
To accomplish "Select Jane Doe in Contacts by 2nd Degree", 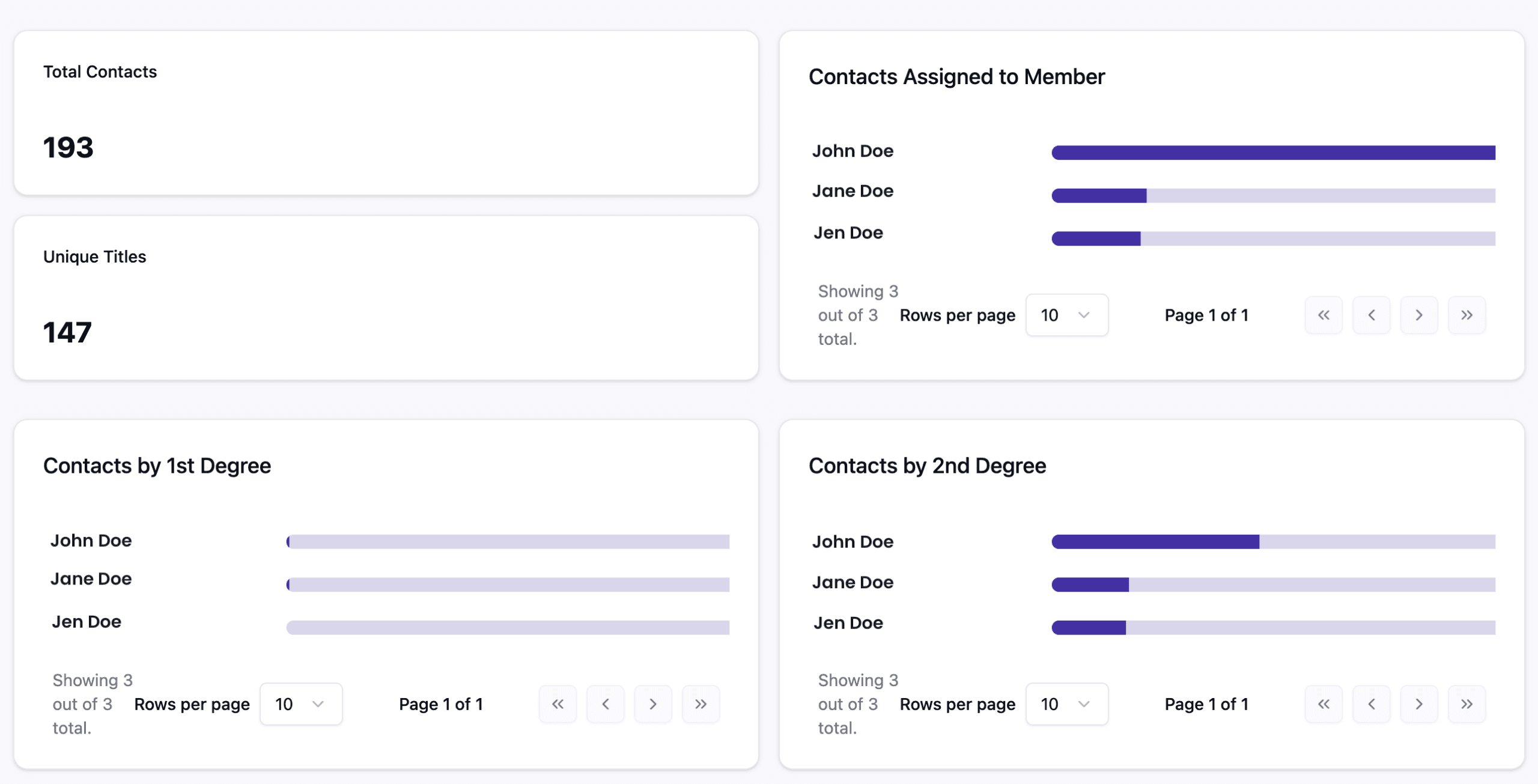I will (852, 582).
